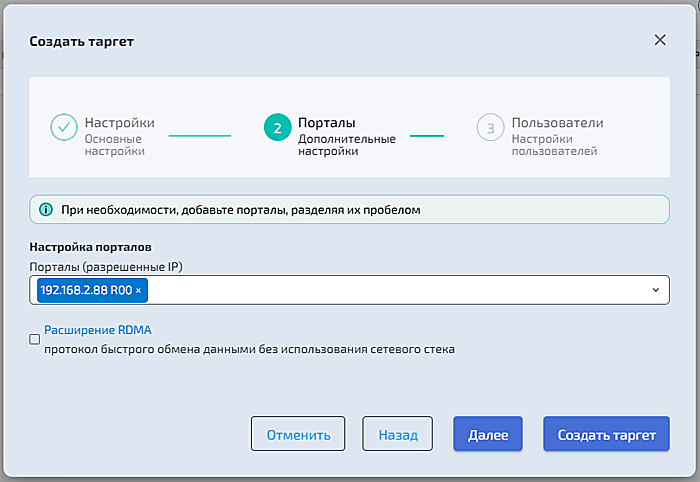The height and width of the screenshot is (482, 700).
Task: Go to the Настройки step label
Action: tap(120, 123)
